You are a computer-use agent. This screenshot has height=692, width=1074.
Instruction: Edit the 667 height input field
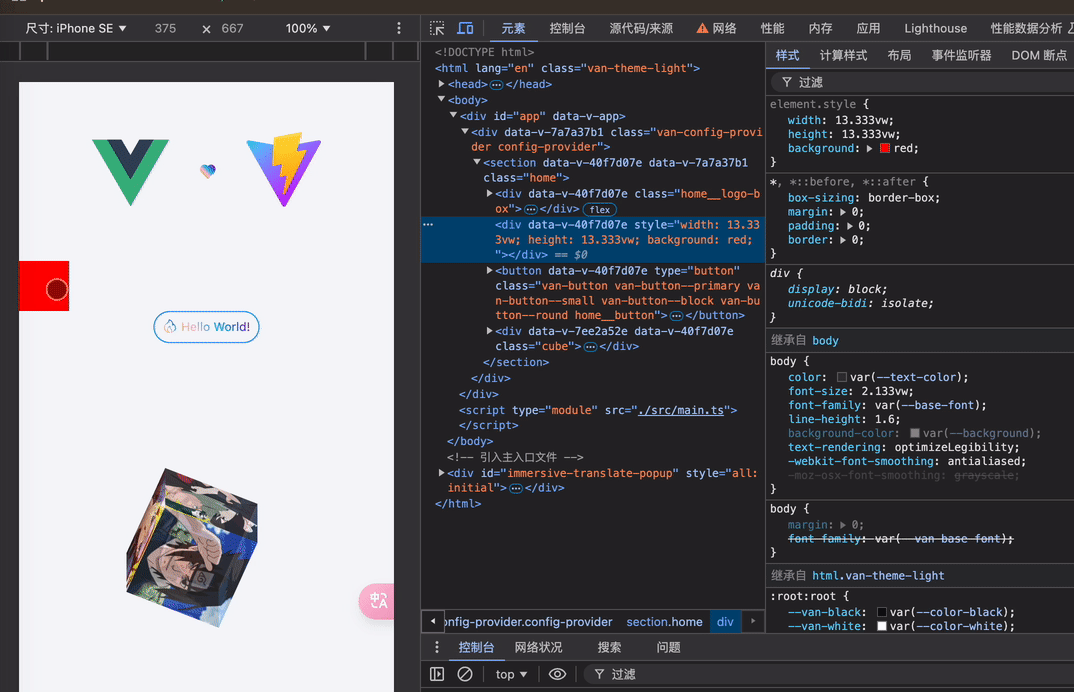232,28
